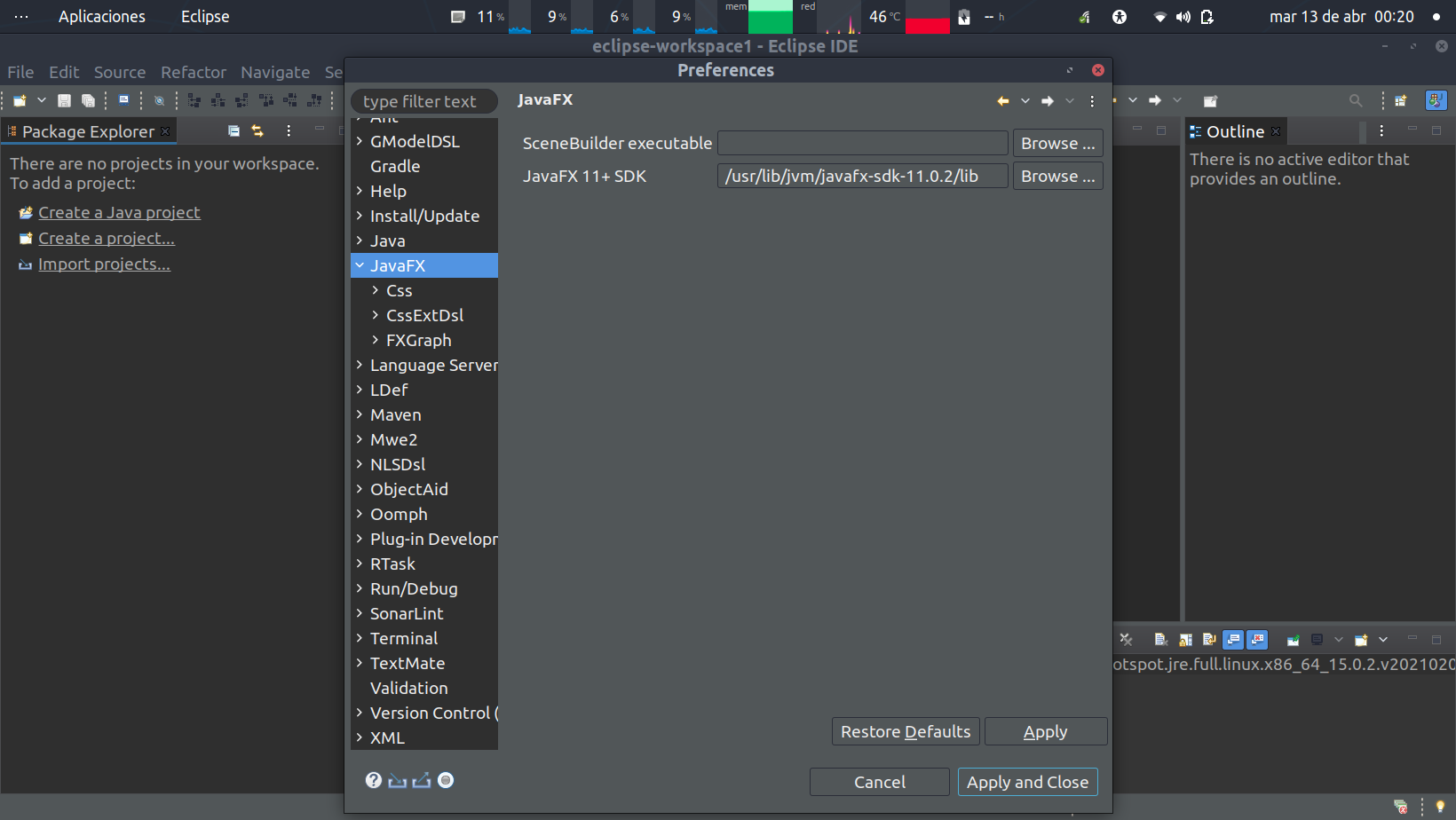Viewport: 1456px width, 820px height.
Task: Open the Refactor menu
Action: [194, 72]
